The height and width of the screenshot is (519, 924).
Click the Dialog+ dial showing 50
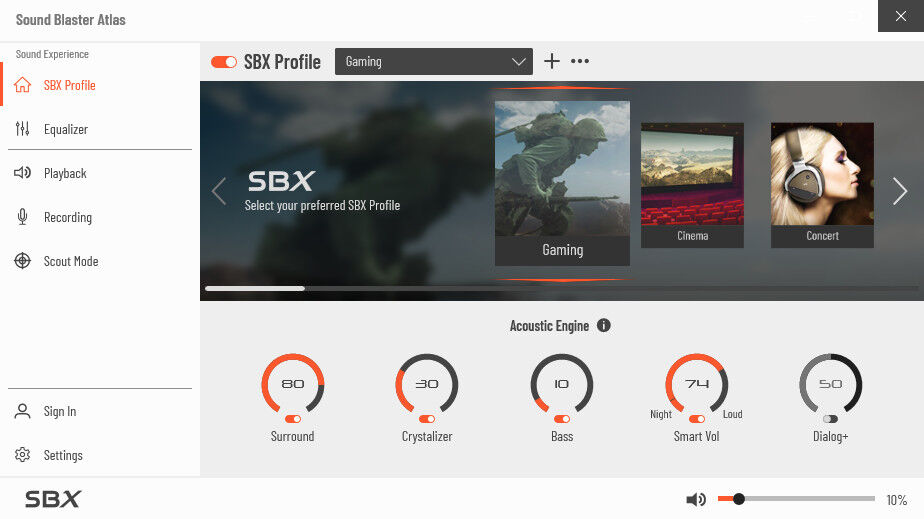(830, 384)
